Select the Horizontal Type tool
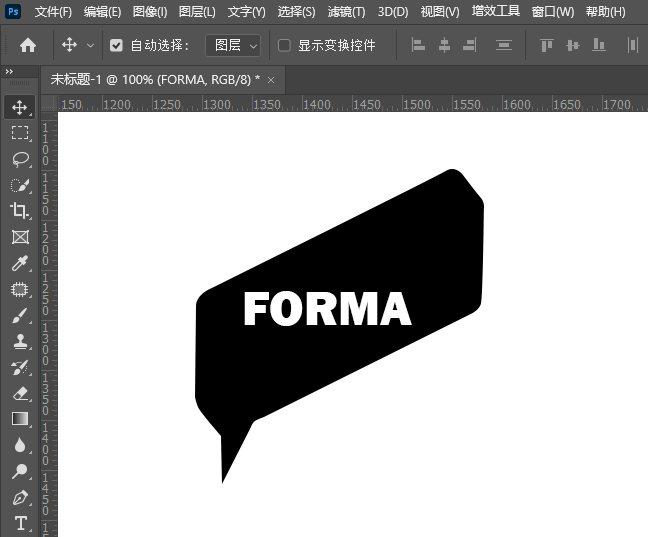The image size is (648, 537). click(20, 523)
